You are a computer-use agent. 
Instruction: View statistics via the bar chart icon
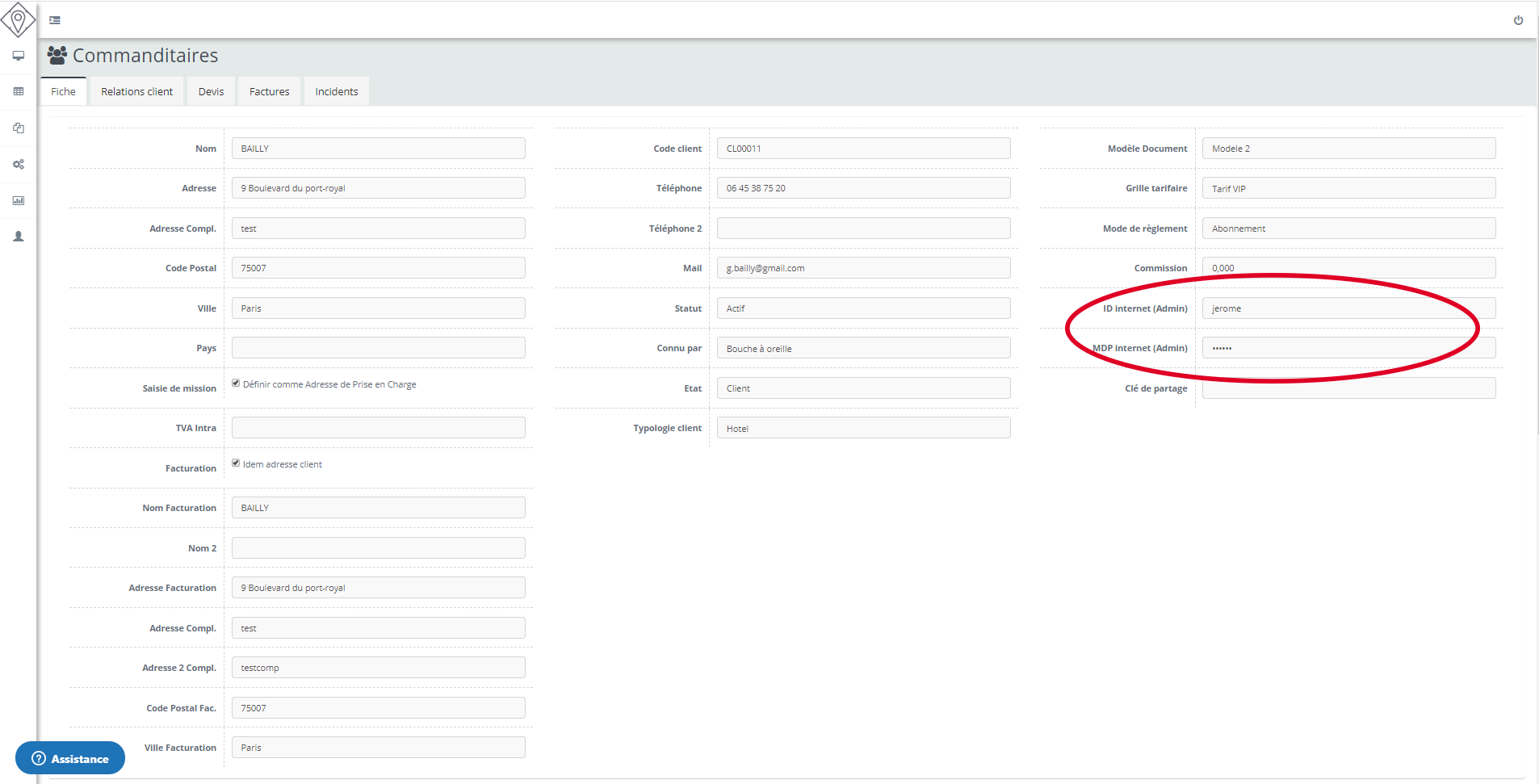(19, 200)
